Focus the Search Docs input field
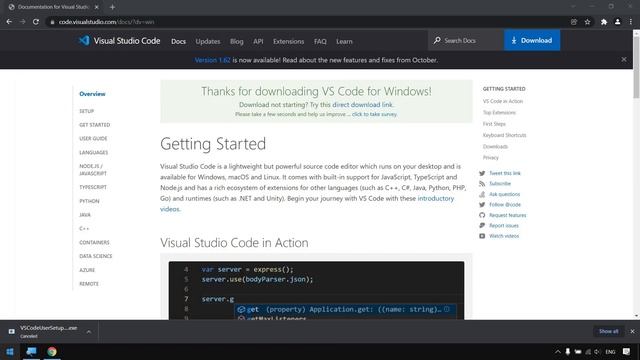This screenshot has height=360, width=640. (466, 40)
